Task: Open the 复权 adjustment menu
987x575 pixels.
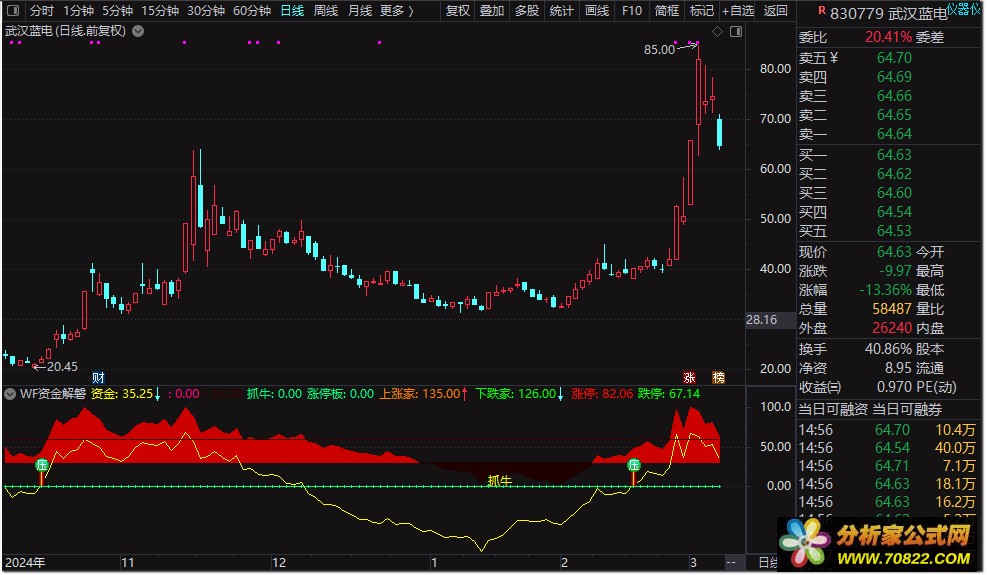Action: (x=458, y=11)
